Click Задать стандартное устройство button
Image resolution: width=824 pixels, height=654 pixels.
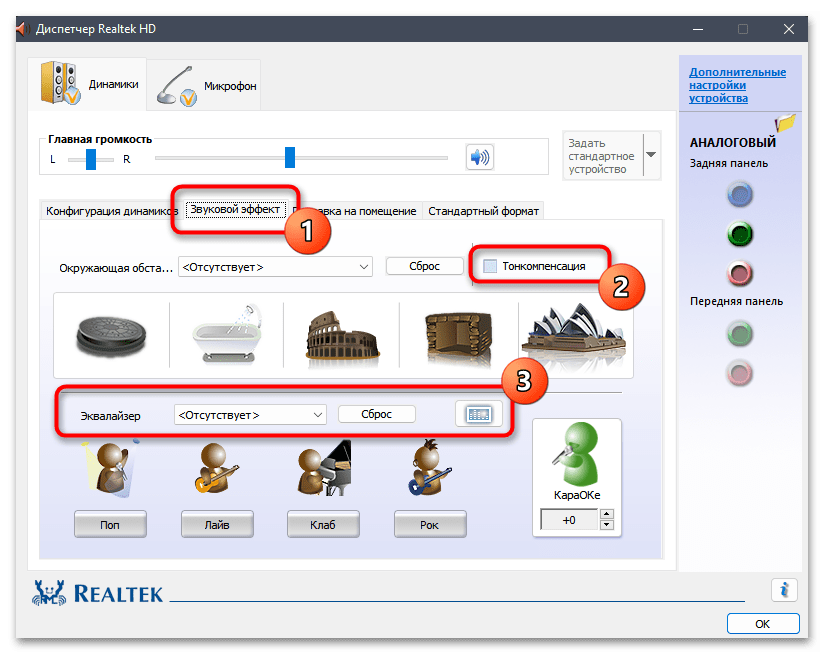coord(603,156)
